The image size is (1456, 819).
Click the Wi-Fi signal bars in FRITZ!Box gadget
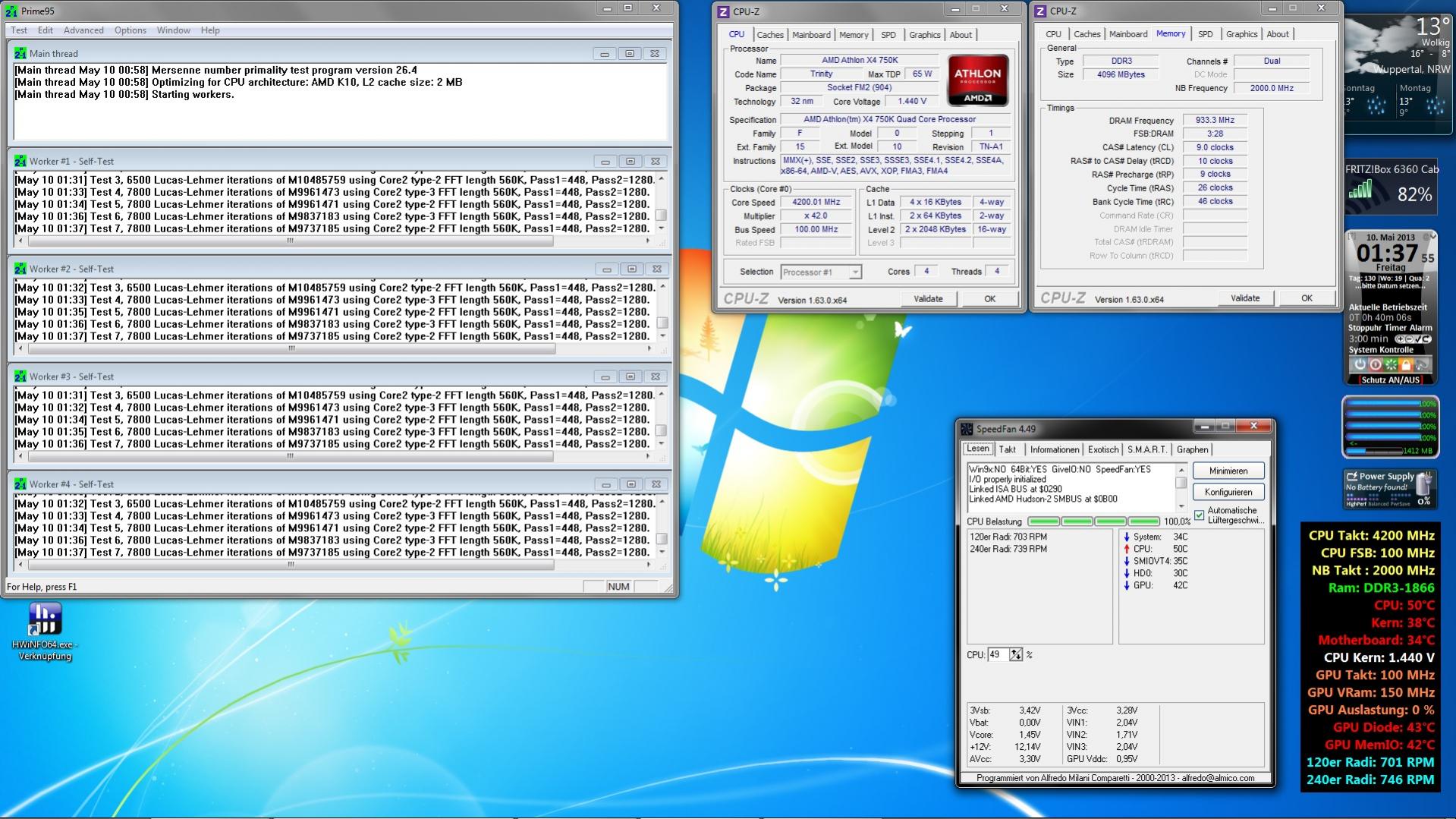click(1361, 190)
